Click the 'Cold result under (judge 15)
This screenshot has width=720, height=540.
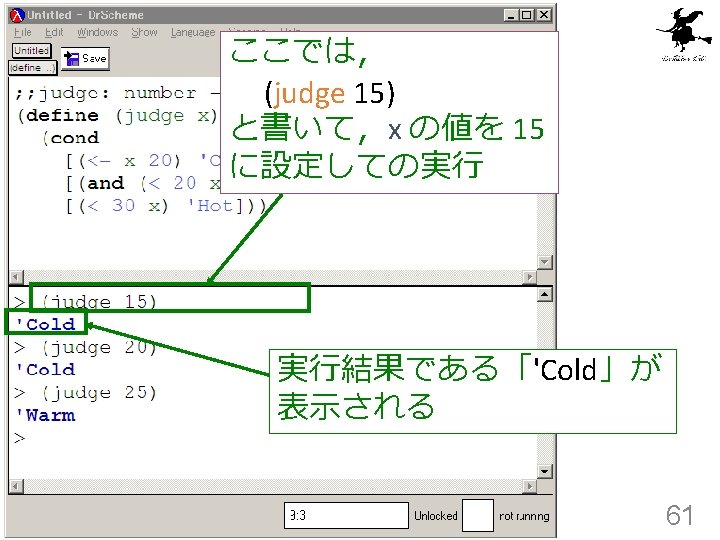click(45, 324)
